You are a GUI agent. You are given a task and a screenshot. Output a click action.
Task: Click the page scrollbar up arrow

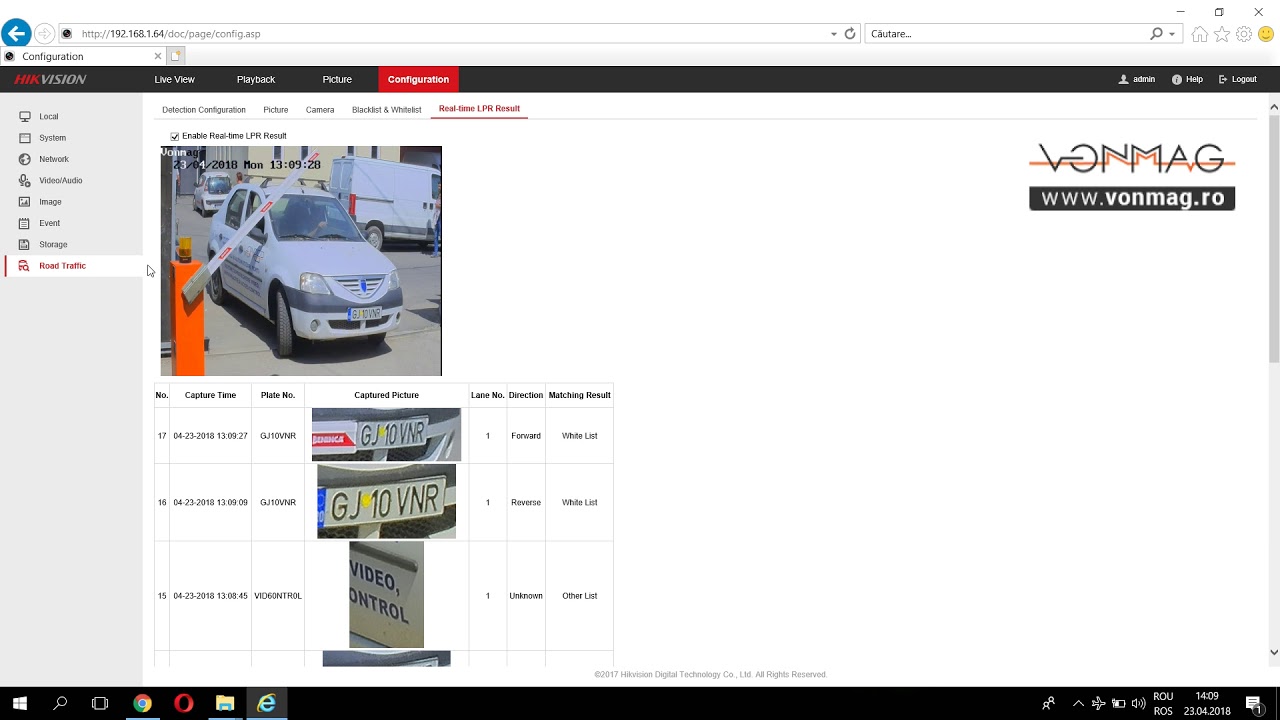(1274, 106)
